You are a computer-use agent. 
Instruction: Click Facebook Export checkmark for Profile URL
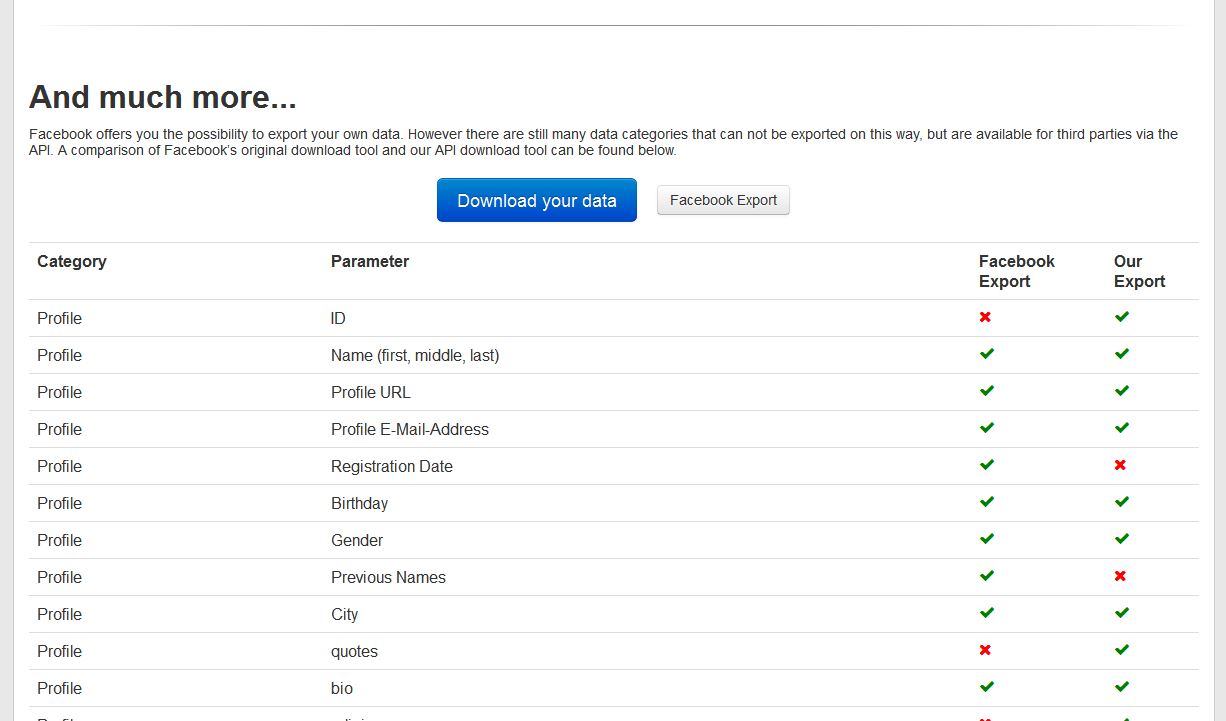click(x=987, y=391)
